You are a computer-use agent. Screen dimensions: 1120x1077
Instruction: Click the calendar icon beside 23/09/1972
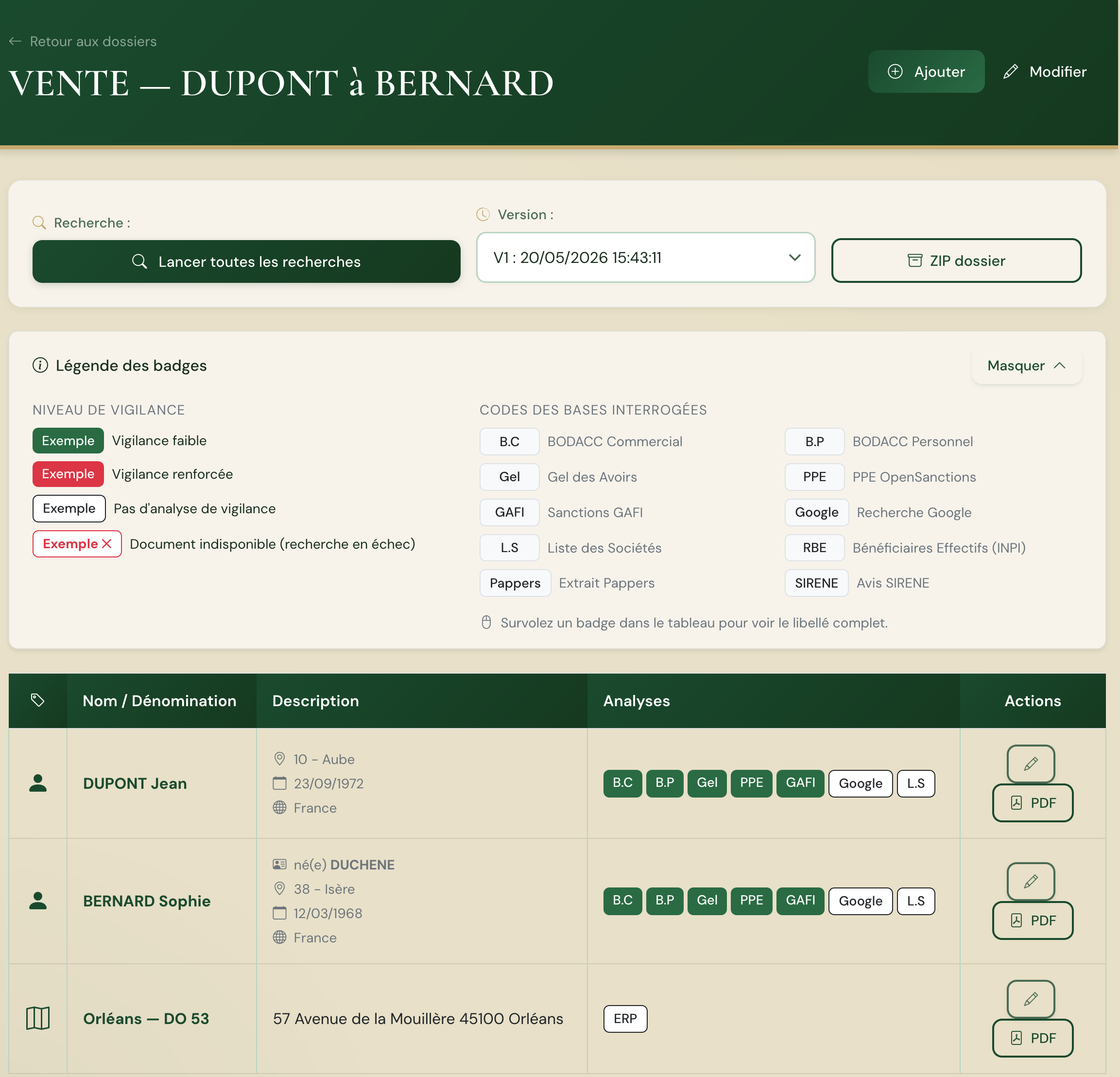279,782
